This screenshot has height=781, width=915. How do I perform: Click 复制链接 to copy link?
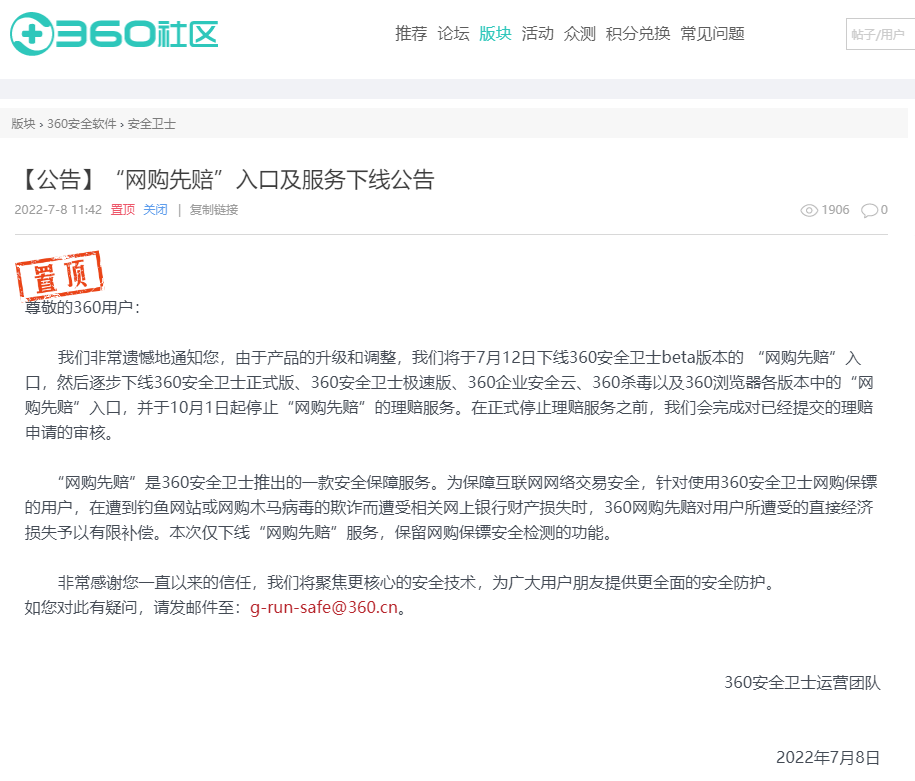[x=214, y=210]
